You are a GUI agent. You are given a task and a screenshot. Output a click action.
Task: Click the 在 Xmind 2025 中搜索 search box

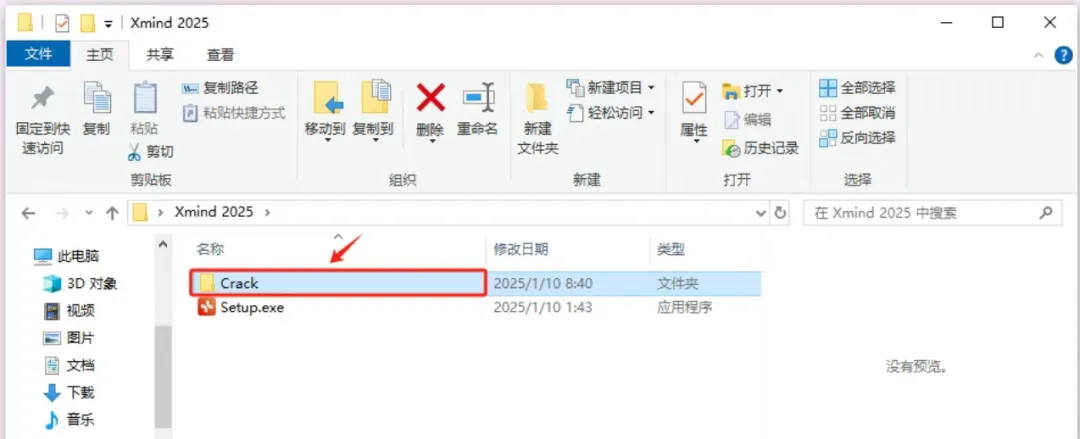923,213
